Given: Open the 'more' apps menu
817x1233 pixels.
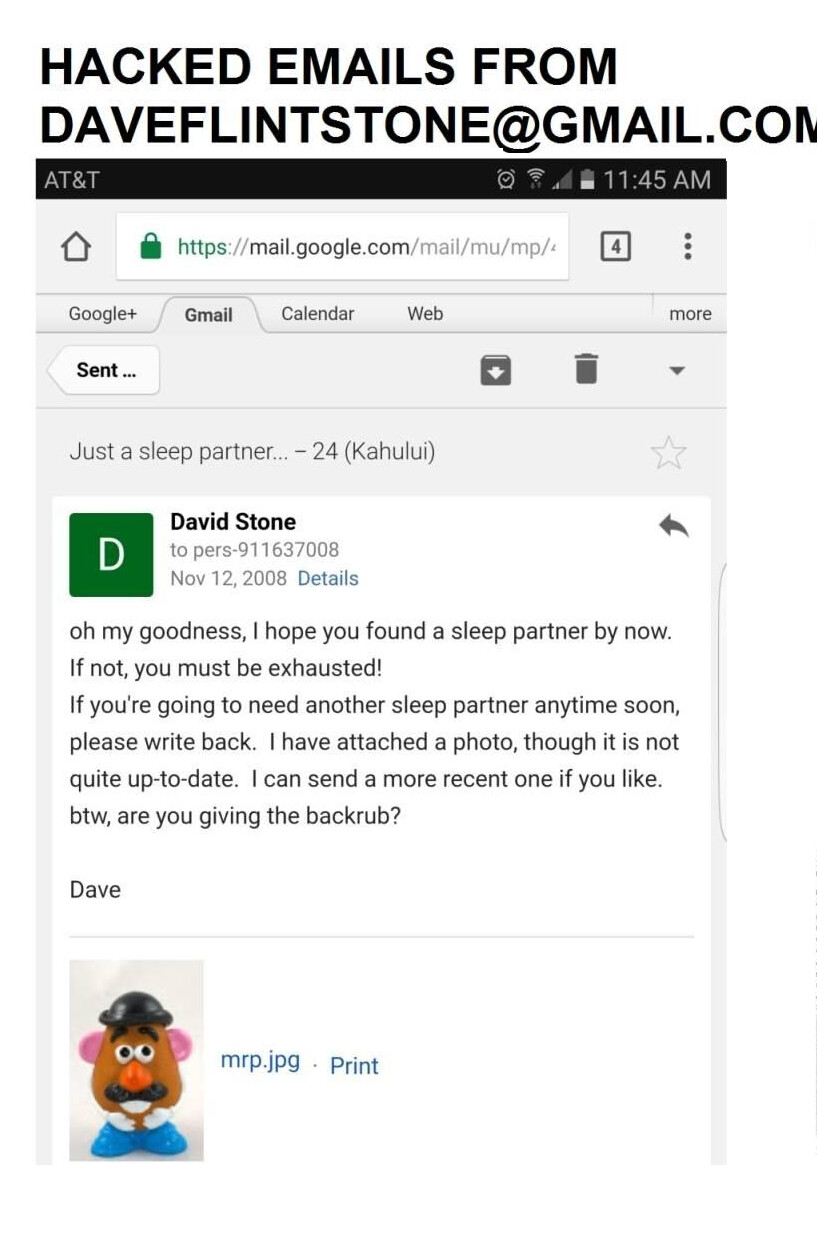Looking at the screenshot, I should click(690, 314).
